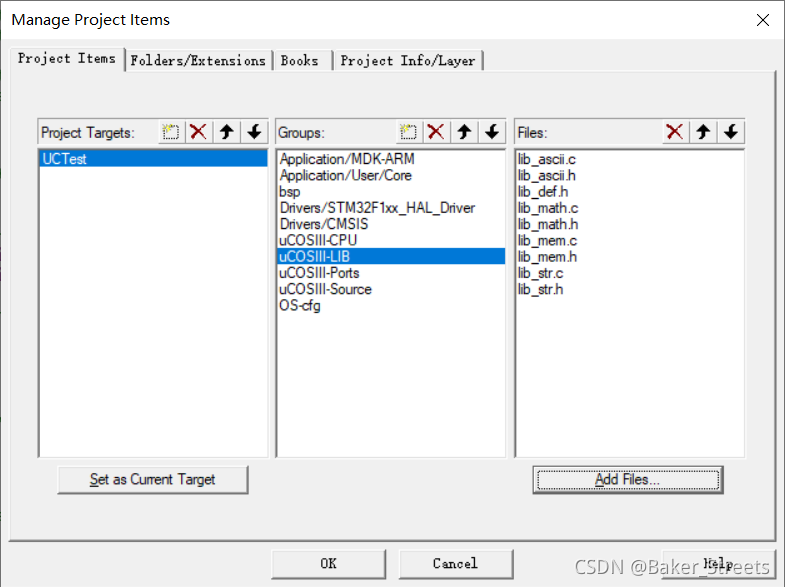
Task: Delete the selected file from Files list
Action: click(x=675, y=132)
